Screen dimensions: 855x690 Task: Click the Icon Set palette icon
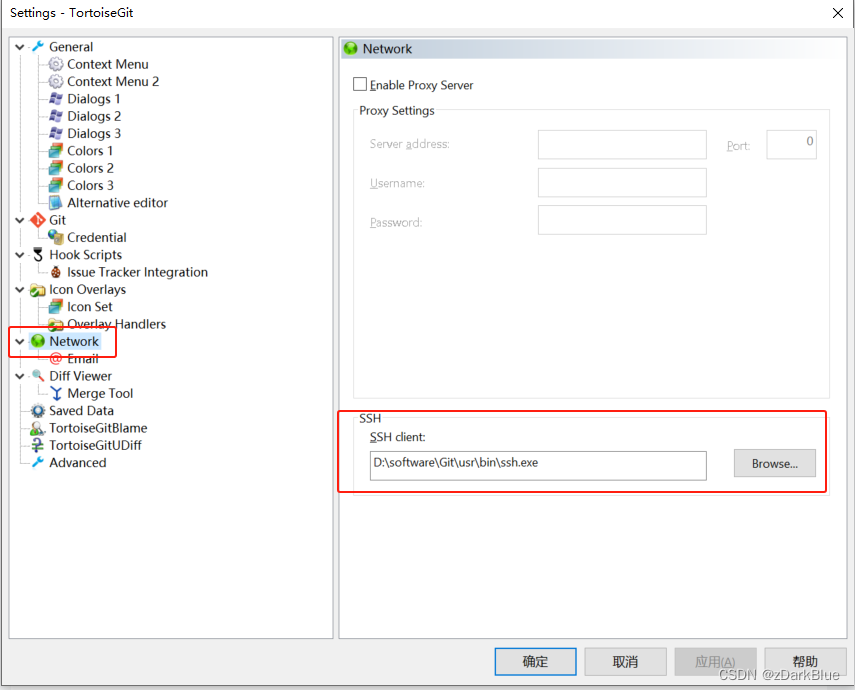(56, 307)
